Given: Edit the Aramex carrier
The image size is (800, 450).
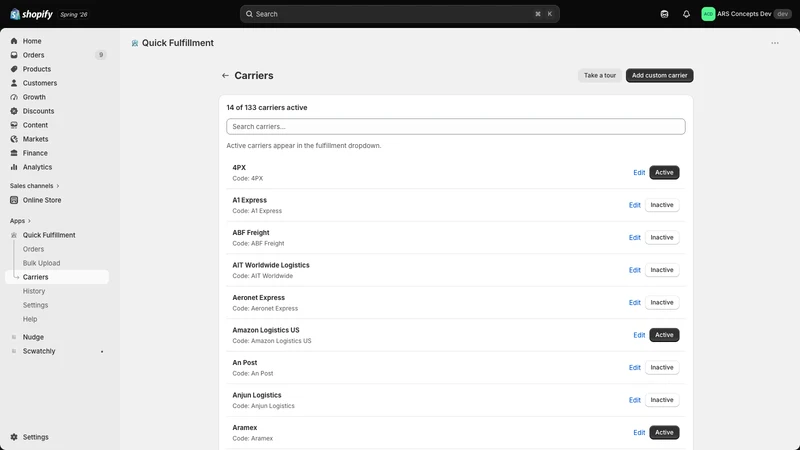Looking at the screenshot, I should [x=639, y=433].
